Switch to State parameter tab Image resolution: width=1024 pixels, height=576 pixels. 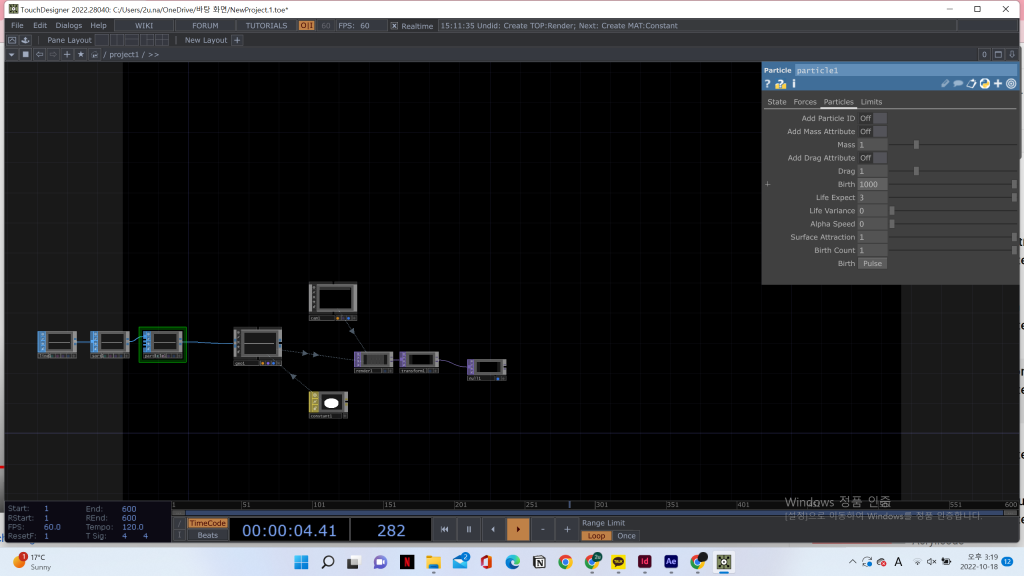776,102
